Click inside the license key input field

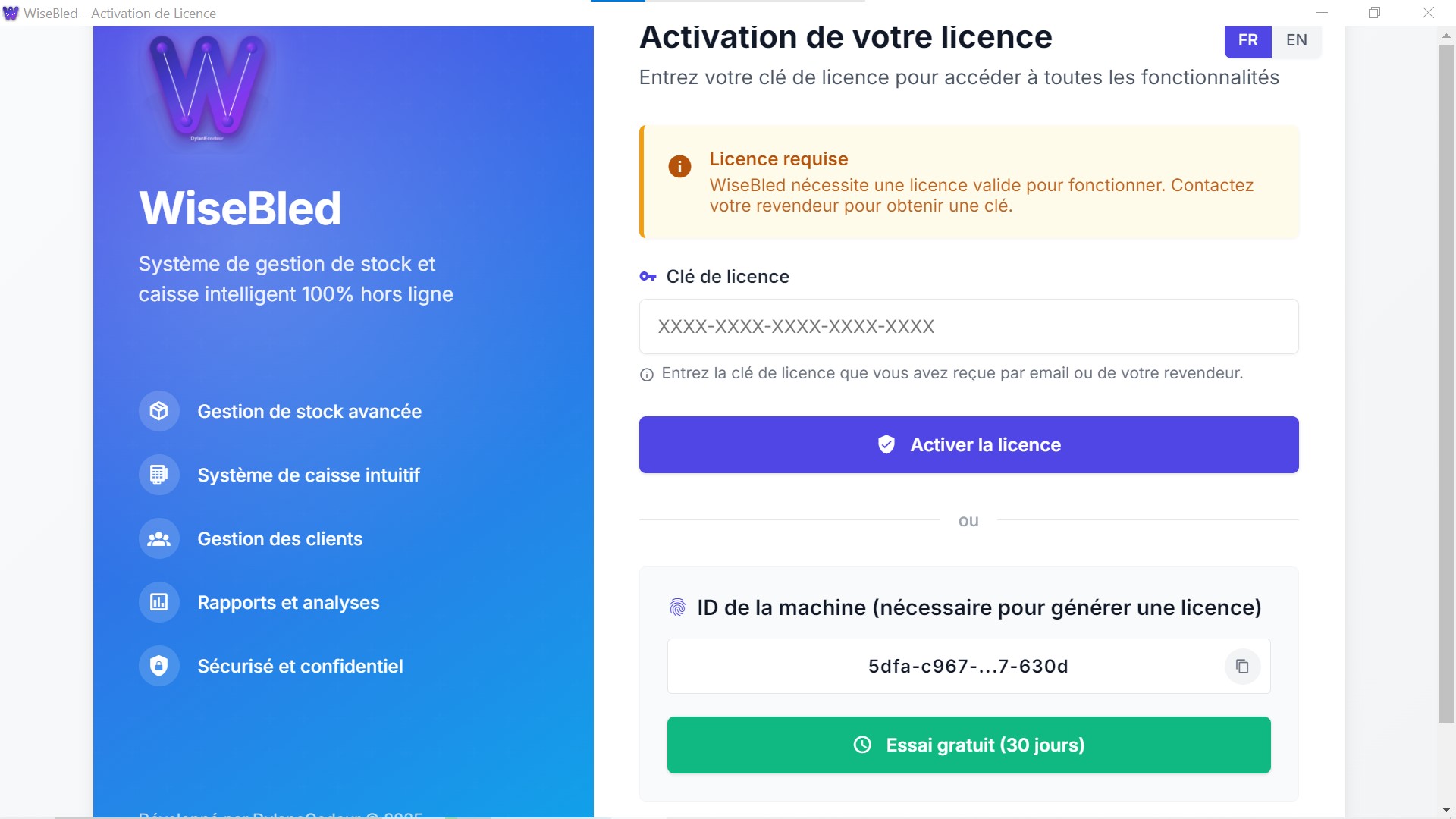968,326
